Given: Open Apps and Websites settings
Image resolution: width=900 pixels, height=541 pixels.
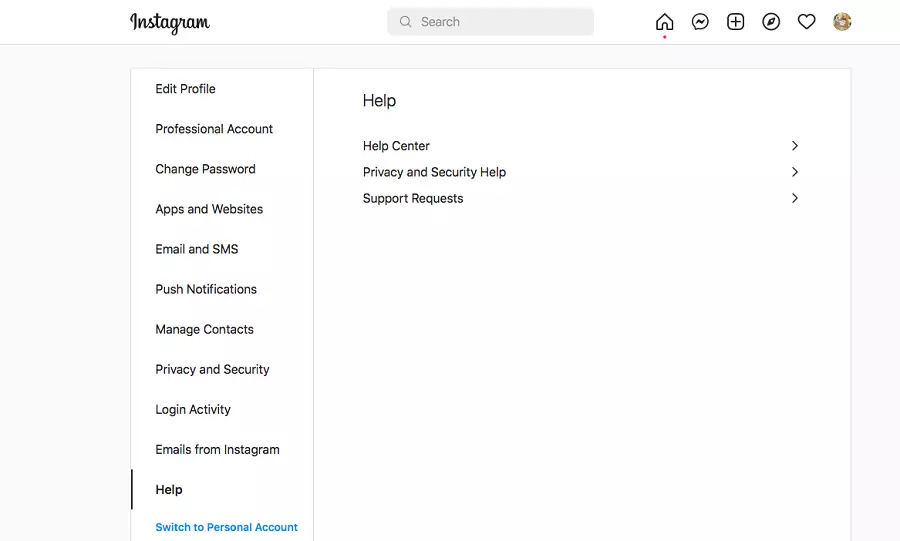Looking at the screenshot, I should 209,209.
